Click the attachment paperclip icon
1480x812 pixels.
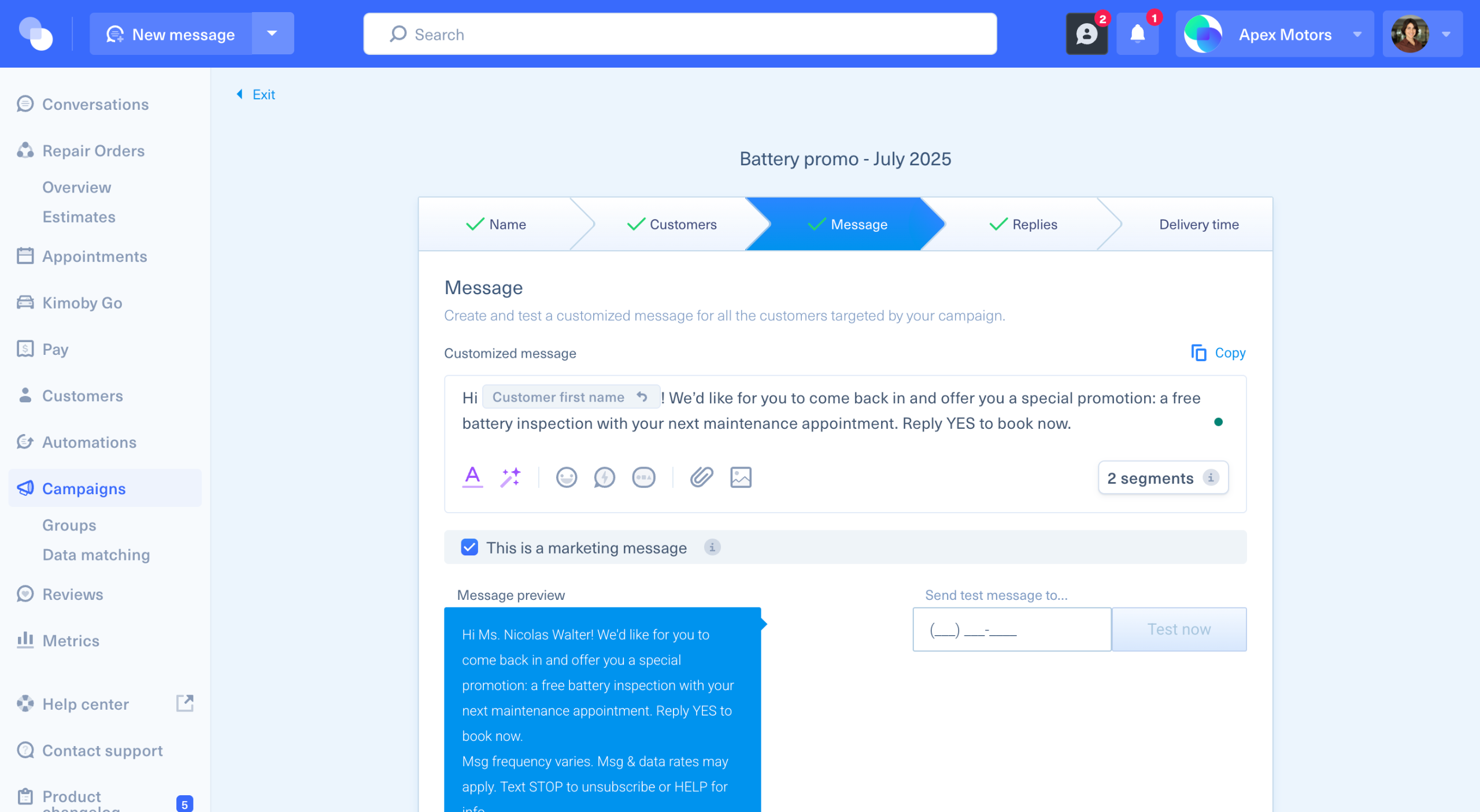coord(701,477)
